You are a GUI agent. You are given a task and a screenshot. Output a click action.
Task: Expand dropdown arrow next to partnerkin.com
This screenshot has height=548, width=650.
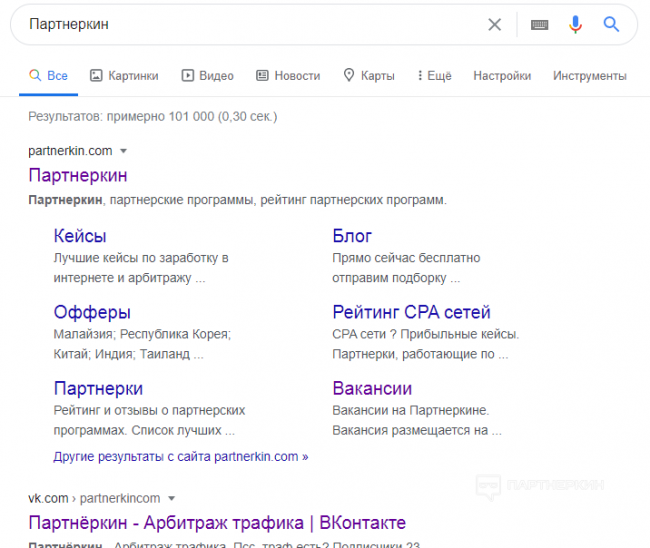pyautogui.click(x=124, y=151)
